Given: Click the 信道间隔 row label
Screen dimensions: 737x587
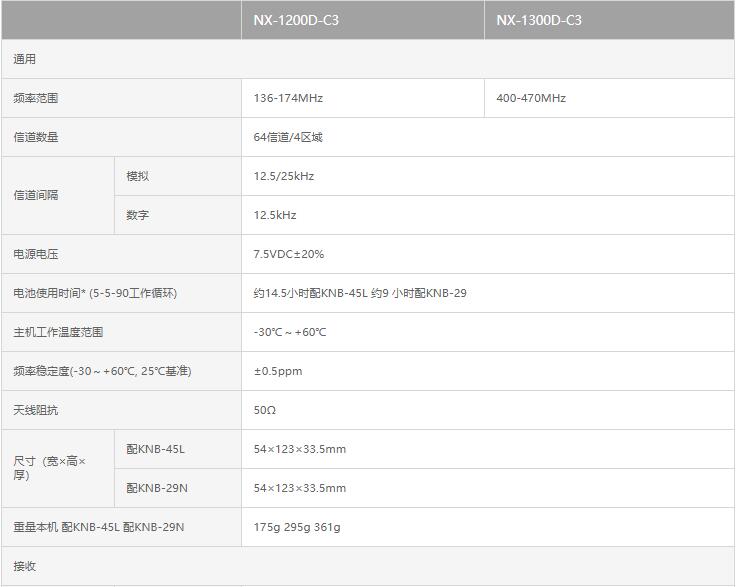Looking at the screenshot, I should tap(36, 195).
